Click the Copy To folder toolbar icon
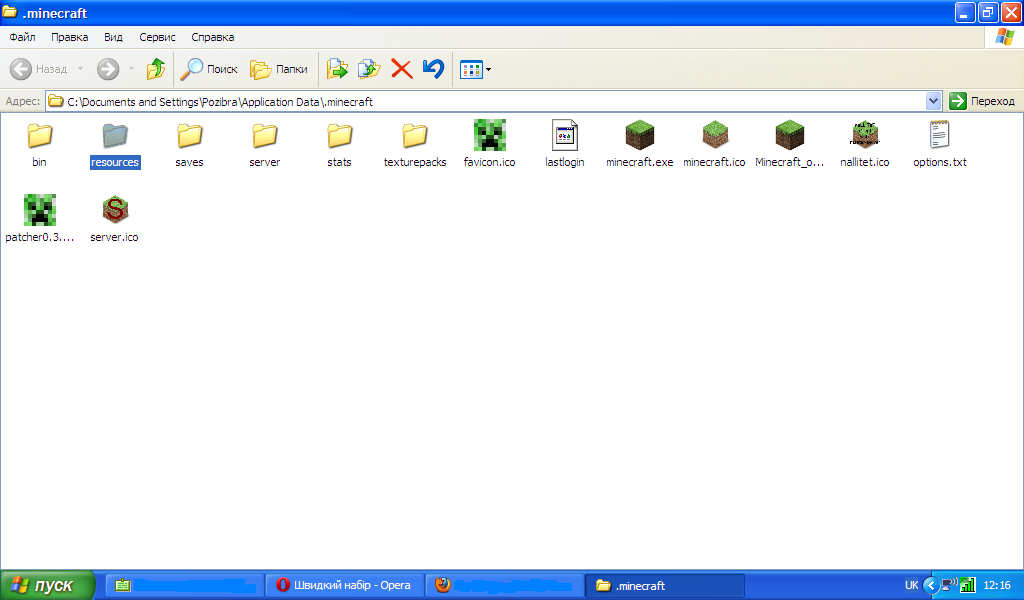Image resolution: width=1024 pixels, height=600 pixels. coord(369,69)
